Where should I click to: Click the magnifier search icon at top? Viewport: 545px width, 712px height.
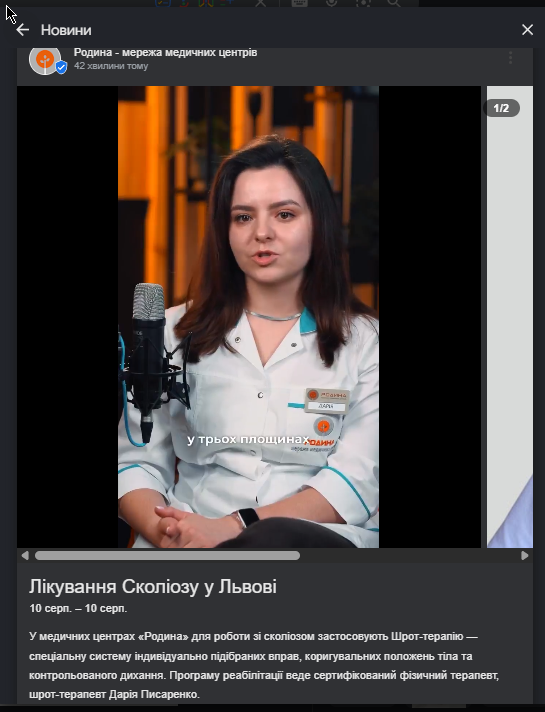(393, 3)
